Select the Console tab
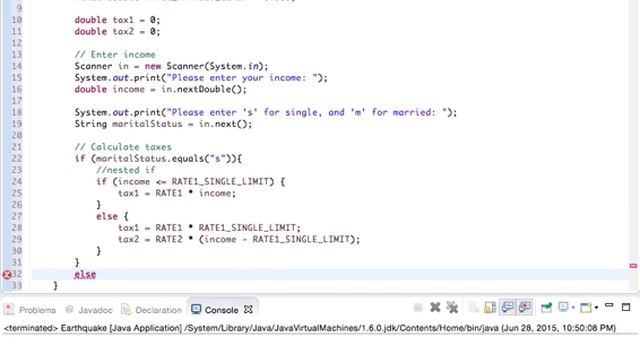This screenshot has height=360, width=640. pos(215,310)
